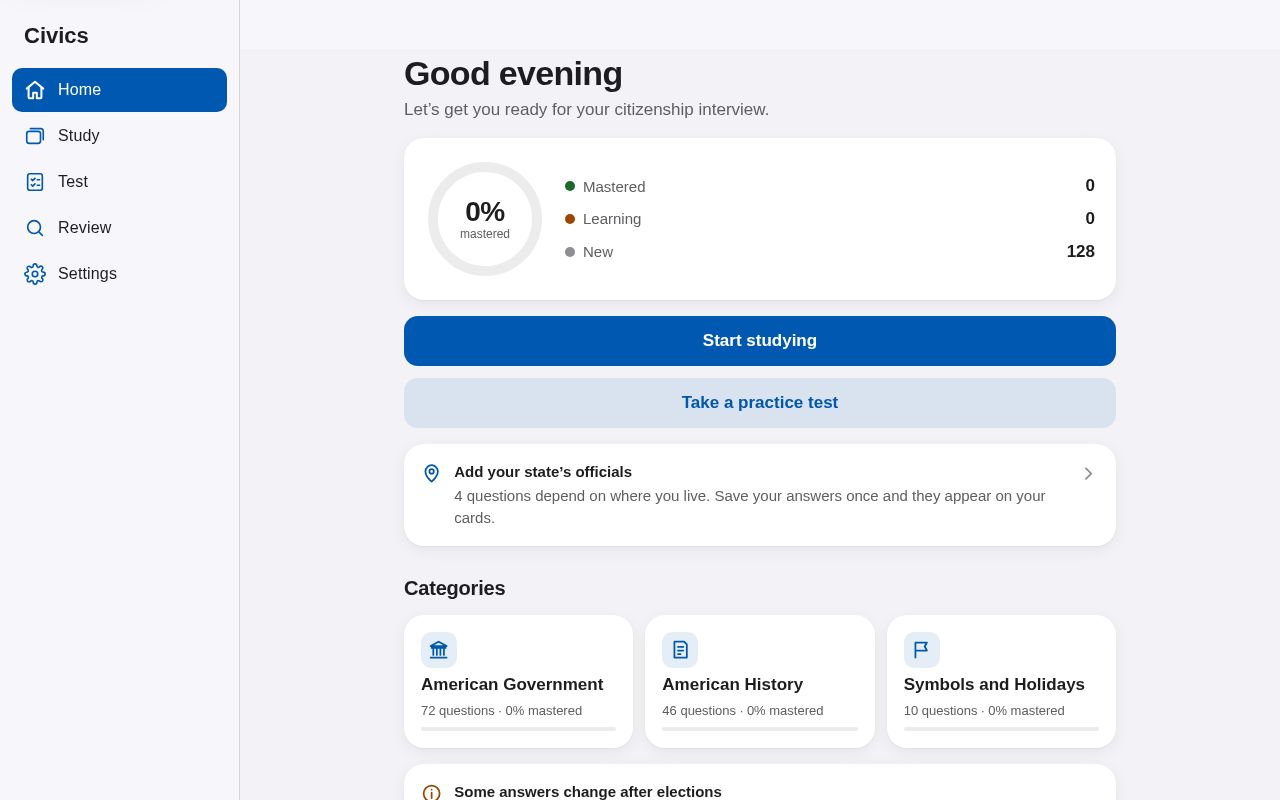The height and width of the screenshot is (800, 1280).
Task: Click the Home house icon in sidebar
Action: (x=35, y=90)
